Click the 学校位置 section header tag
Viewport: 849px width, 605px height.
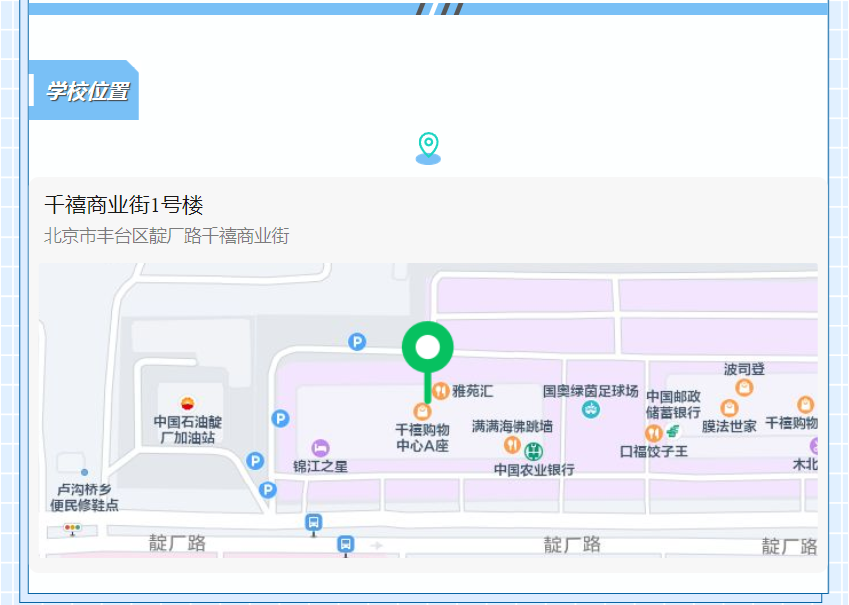[86, 92]
